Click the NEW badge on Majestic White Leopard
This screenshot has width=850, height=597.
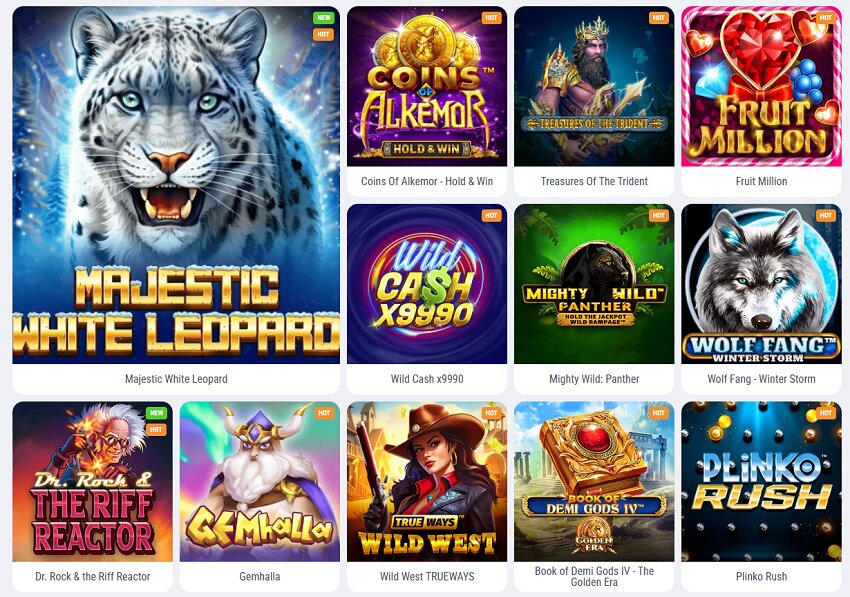coord(324,17)
